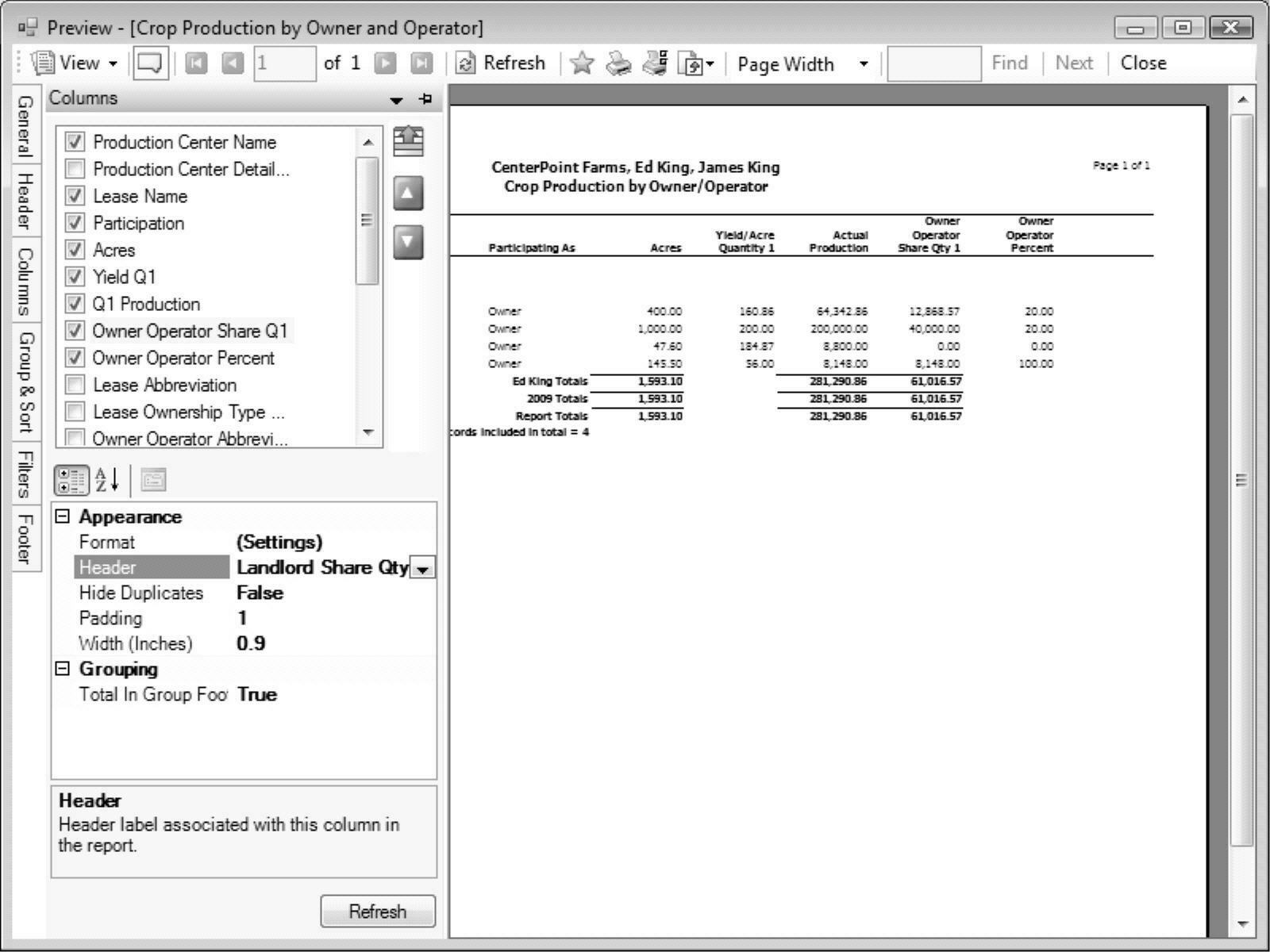1270x952 pixels.
Task: Move selected column down arrow button
Action: tap(408, 242)
